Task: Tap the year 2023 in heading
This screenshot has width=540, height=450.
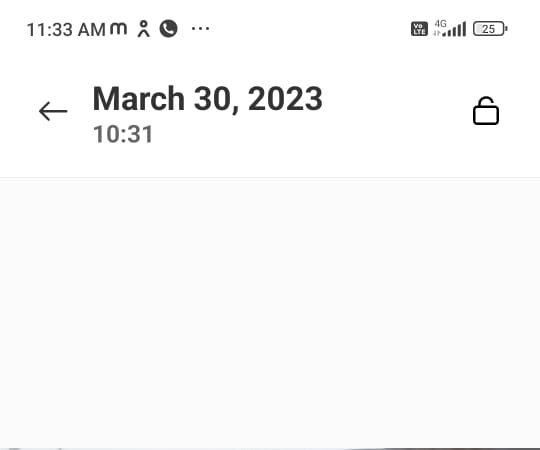Action: point(285,98)
